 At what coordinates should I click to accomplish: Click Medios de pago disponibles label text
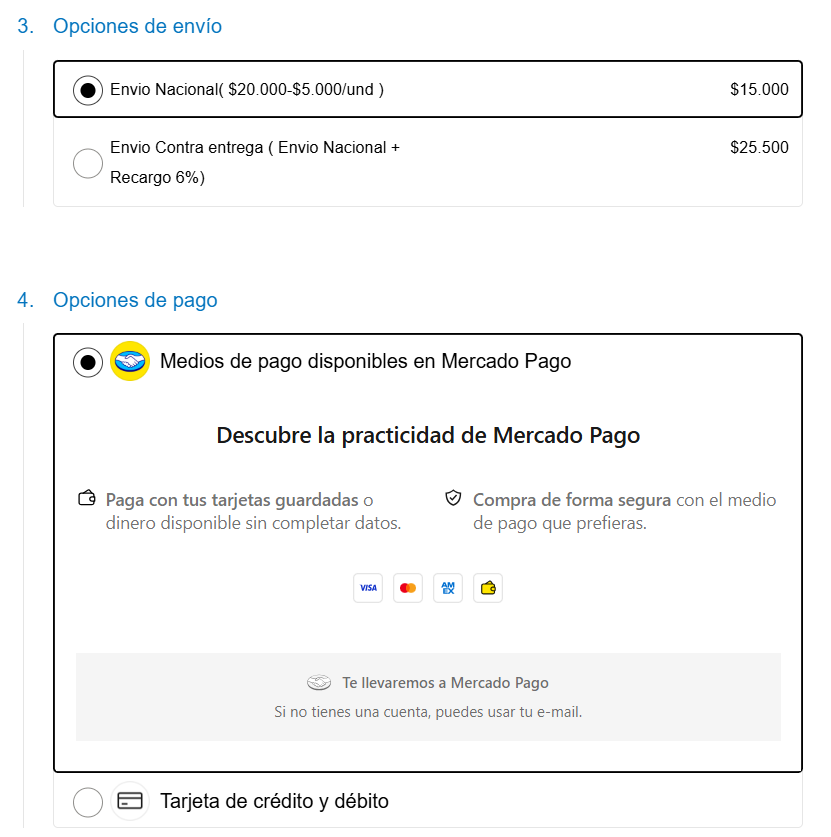(365, 361)
